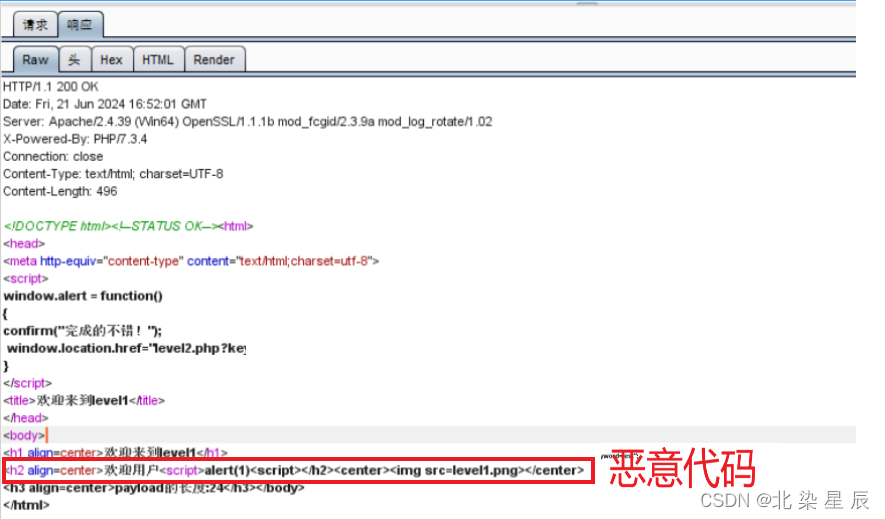Viewport: 885px width, 519px height.
Task: Click the opening head tag line
Action: 24,244
